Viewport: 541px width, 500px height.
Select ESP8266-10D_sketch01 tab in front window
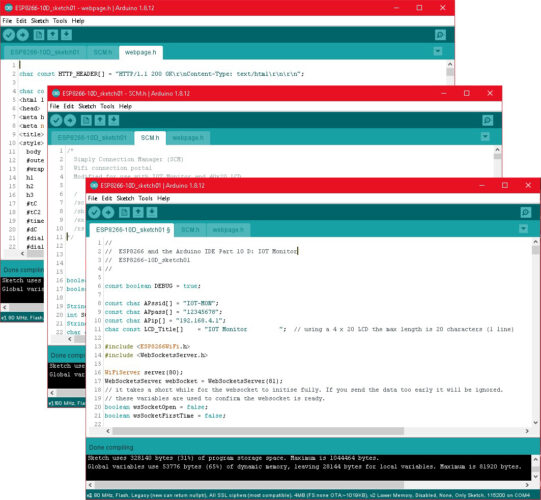point(132,230)
